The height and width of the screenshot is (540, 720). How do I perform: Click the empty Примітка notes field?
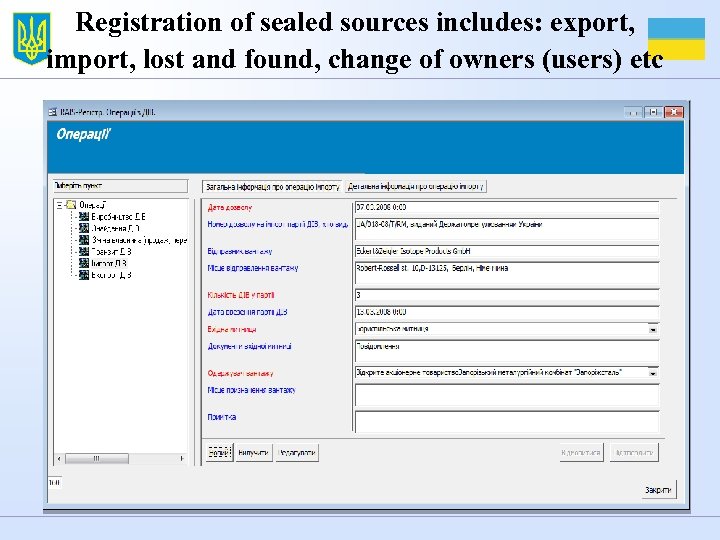507,422
